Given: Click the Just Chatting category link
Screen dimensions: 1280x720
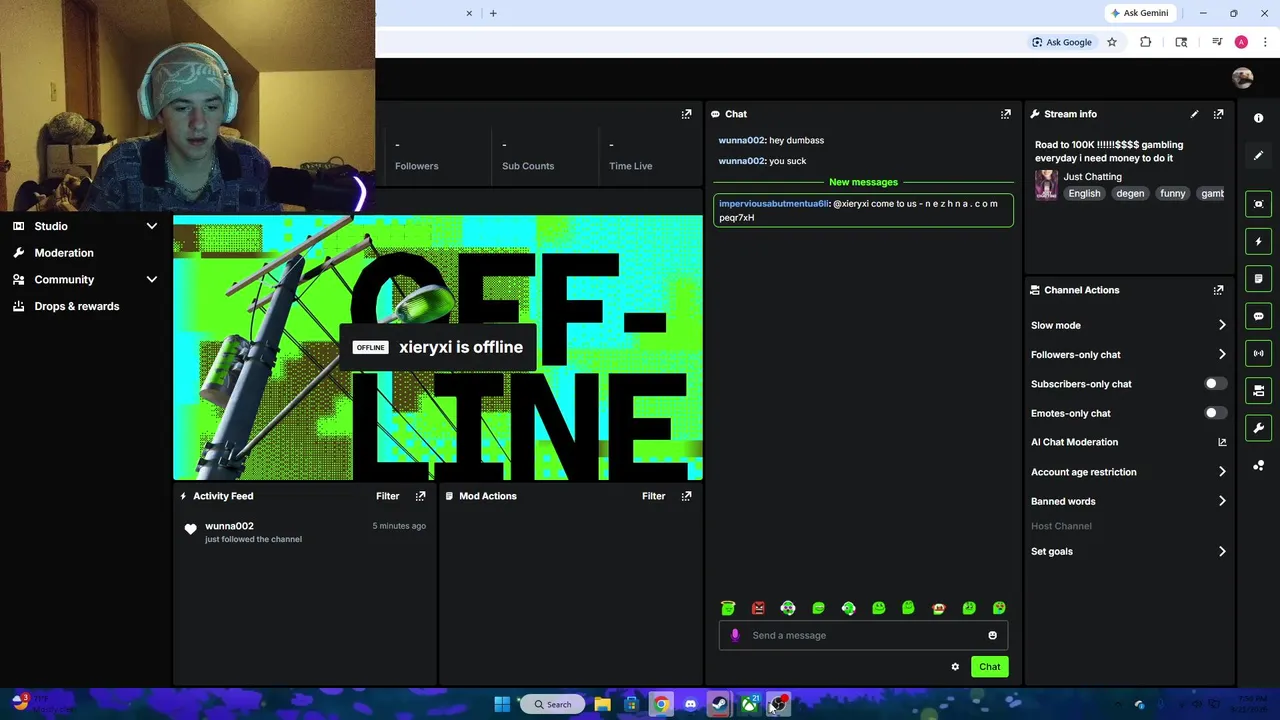Looking at the screenshot, I should [x=1092, y=177].
